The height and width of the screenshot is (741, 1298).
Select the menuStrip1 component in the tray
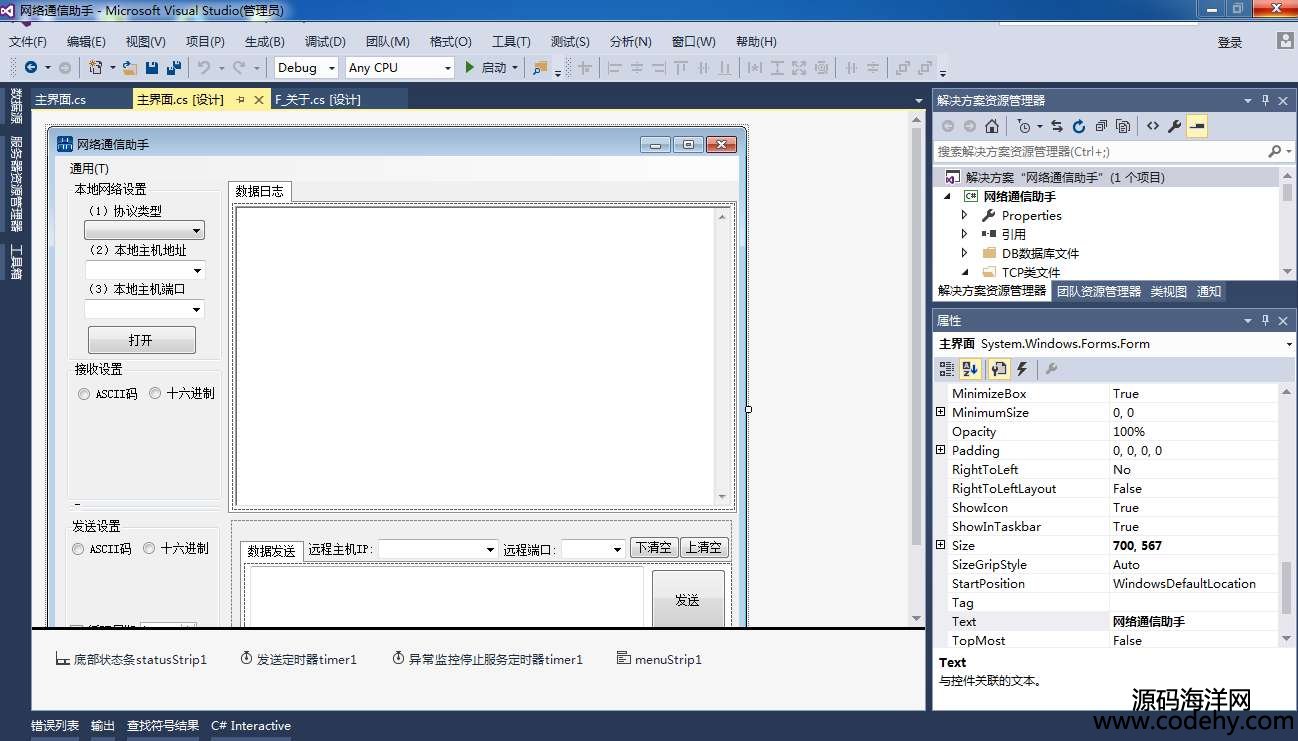click(659, 659)
